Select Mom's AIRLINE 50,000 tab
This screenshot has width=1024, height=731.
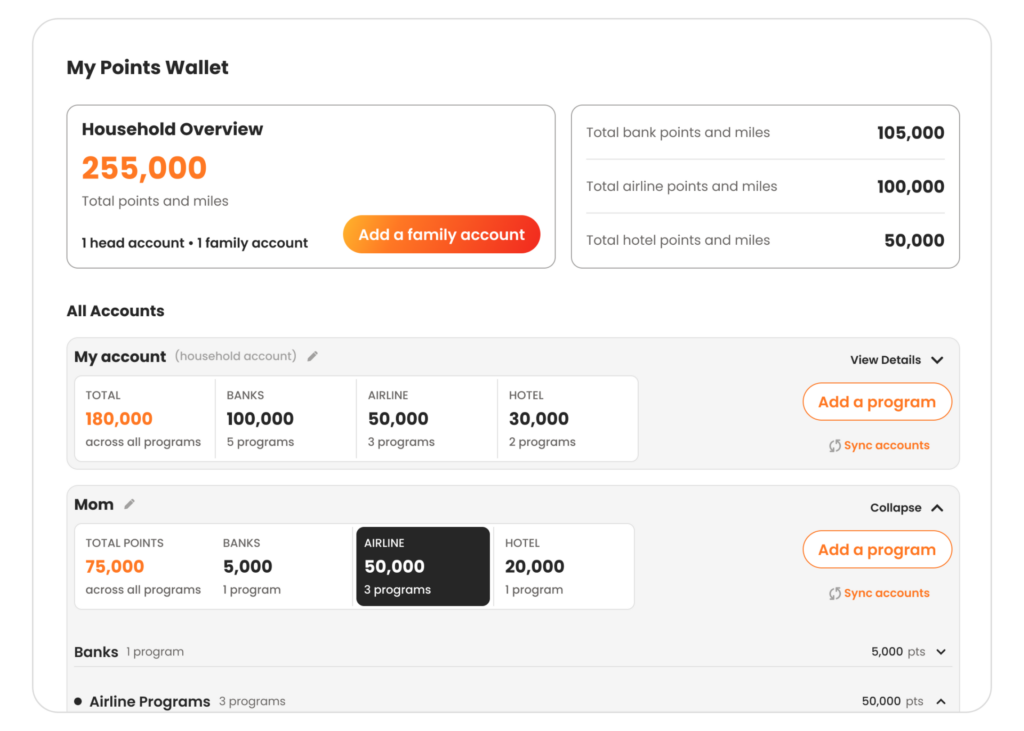pyautogui.click(x=423, y=566)
